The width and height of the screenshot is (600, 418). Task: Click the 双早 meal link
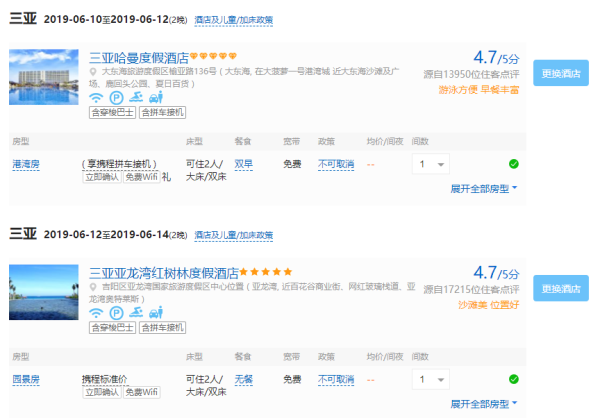[x=244, y=164]
